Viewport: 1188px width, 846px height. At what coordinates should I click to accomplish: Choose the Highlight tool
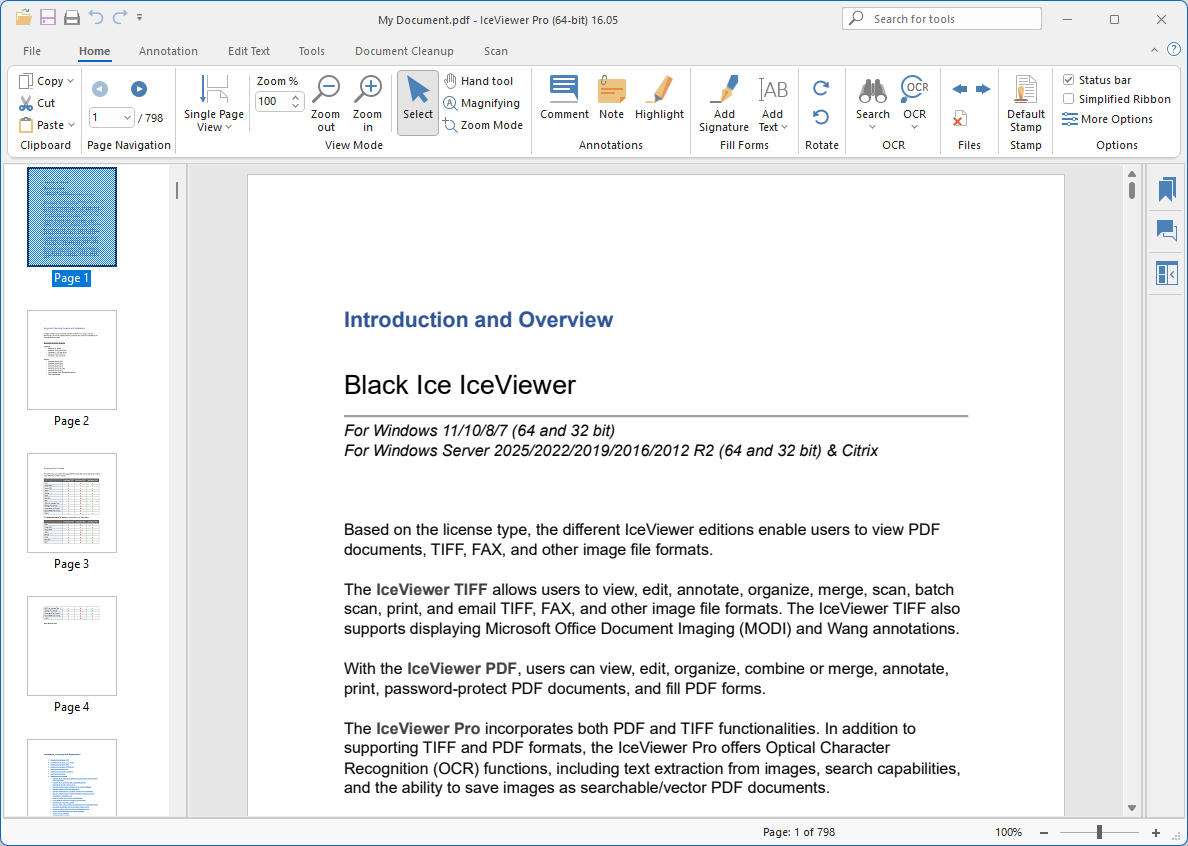(659, 97)
